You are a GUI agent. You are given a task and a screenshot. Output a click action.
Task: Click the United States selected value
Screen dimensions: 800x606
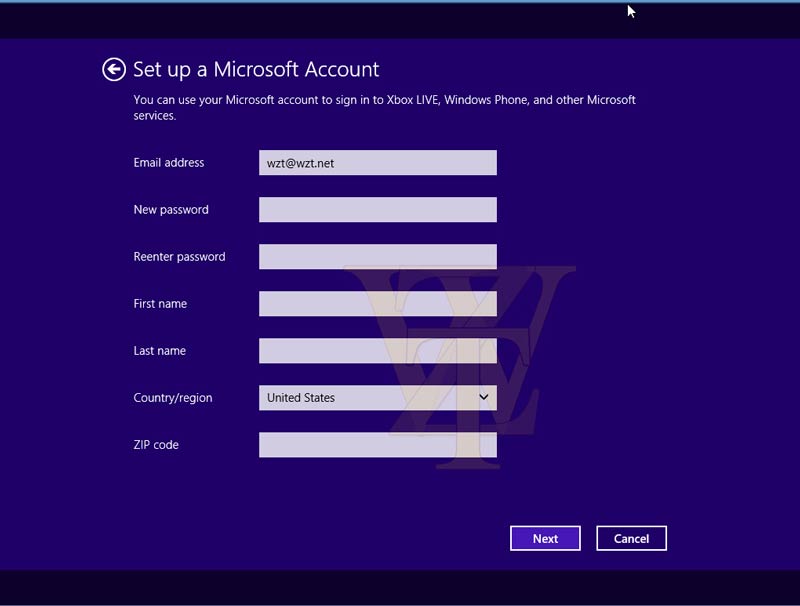pyautogui.click(x=301, y=398)
